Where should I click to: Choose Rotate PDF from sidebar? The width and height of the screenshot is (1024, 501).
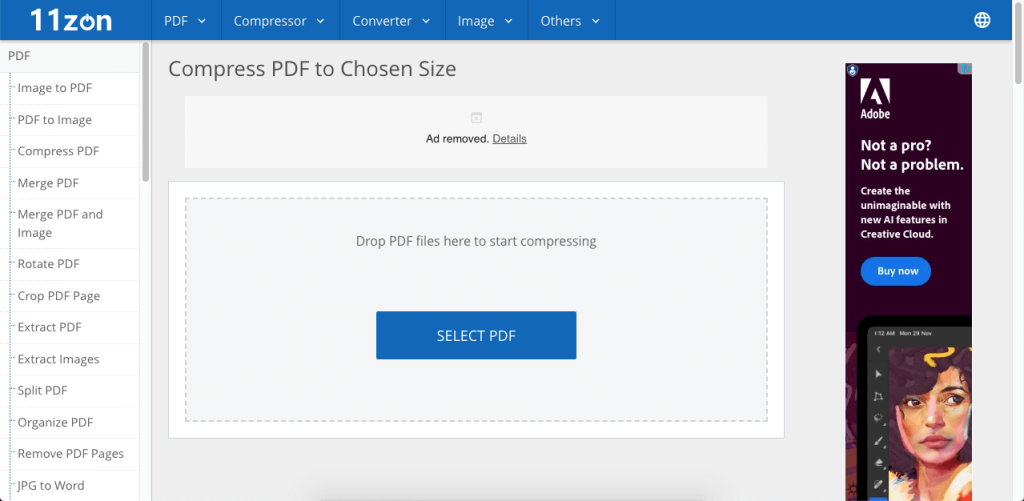tap(48, 264)
